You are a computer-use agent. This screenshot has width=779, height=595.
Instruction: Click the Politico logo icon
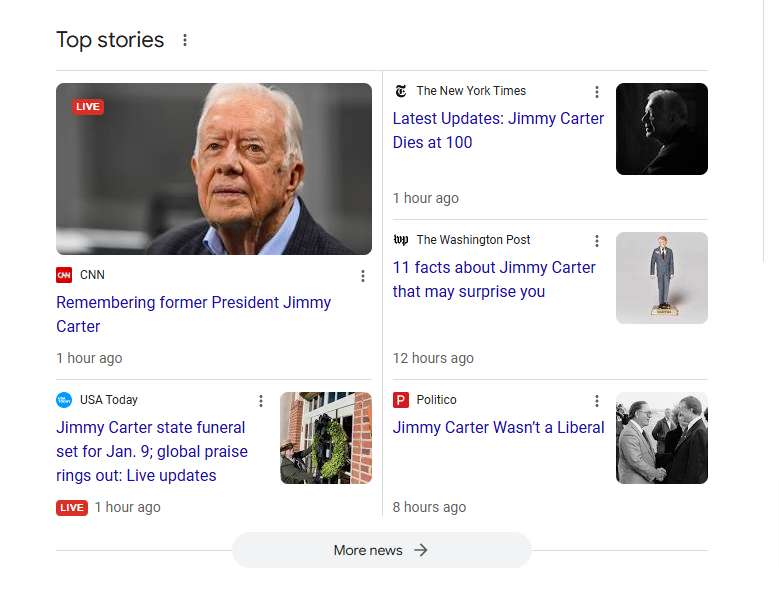coord(401,400)
